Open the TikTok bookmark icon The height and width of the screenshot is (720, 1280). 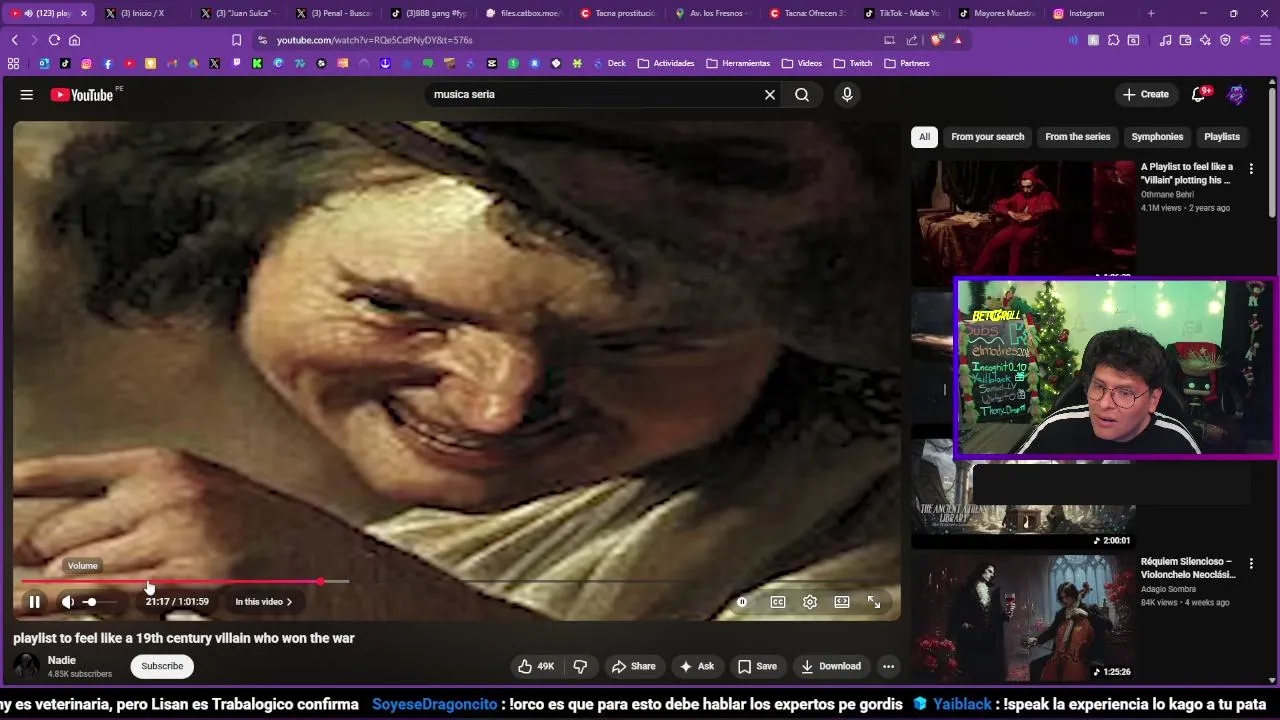coord(65,63)
